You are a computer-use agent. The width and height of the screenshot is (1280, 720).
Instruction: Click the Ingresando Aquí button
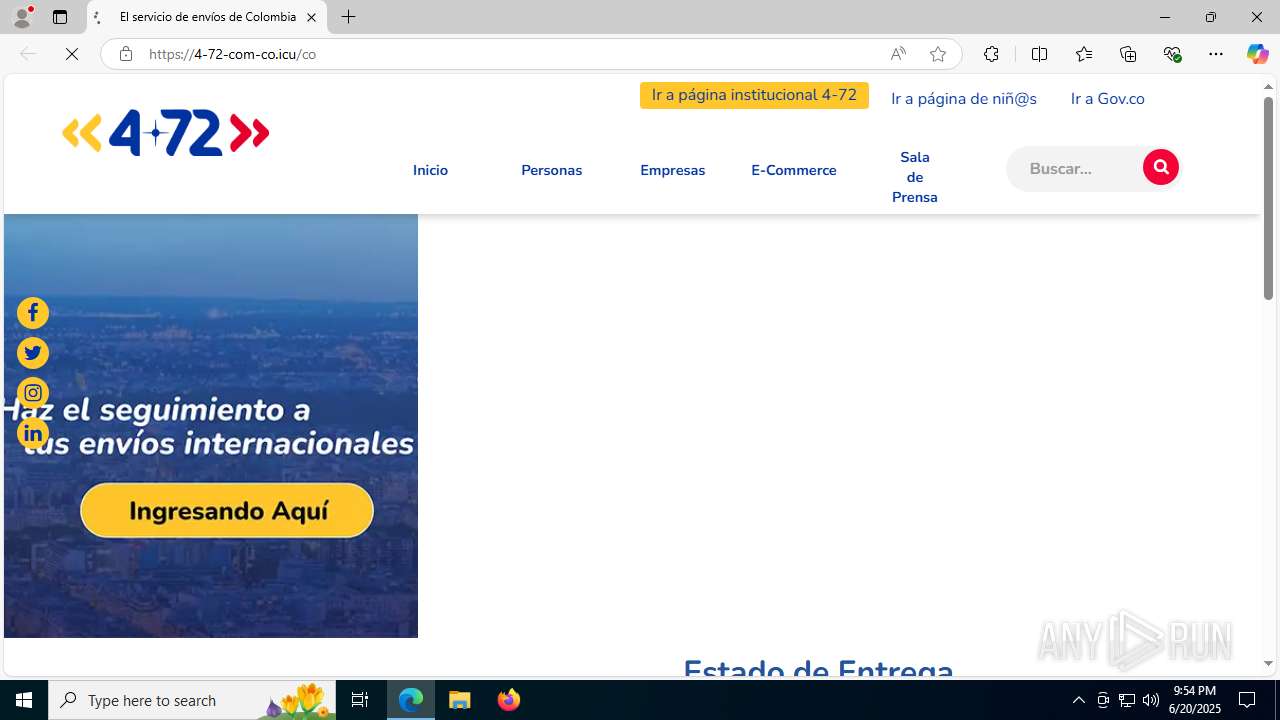[227, 511]
